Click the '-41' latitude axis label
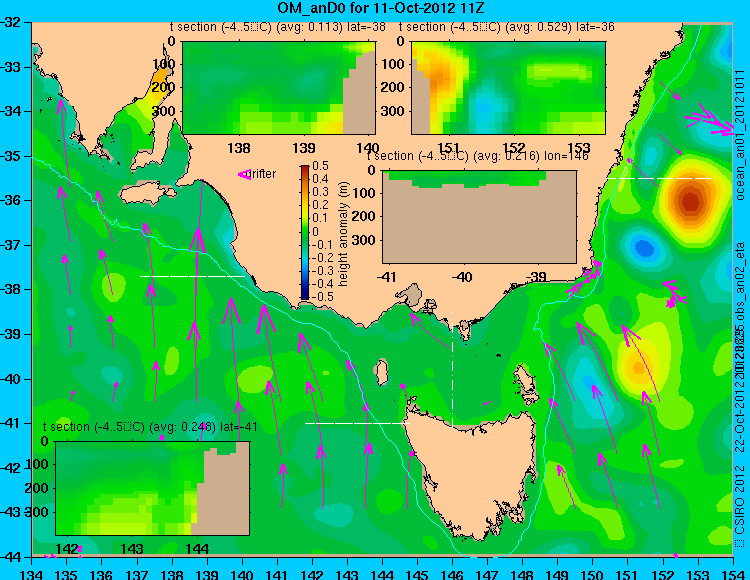Image resolution: width=750 pixels, height=580 pixels. 11,423
